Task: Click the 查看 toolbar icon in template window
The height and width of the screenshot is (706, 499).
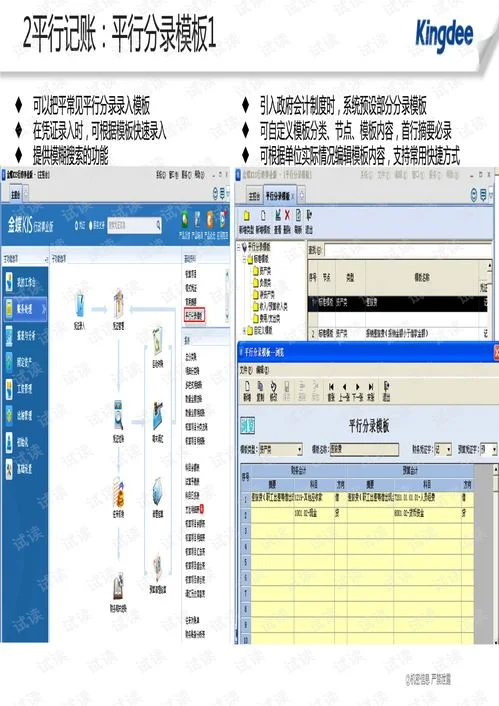Action: (x=278, y=216)
